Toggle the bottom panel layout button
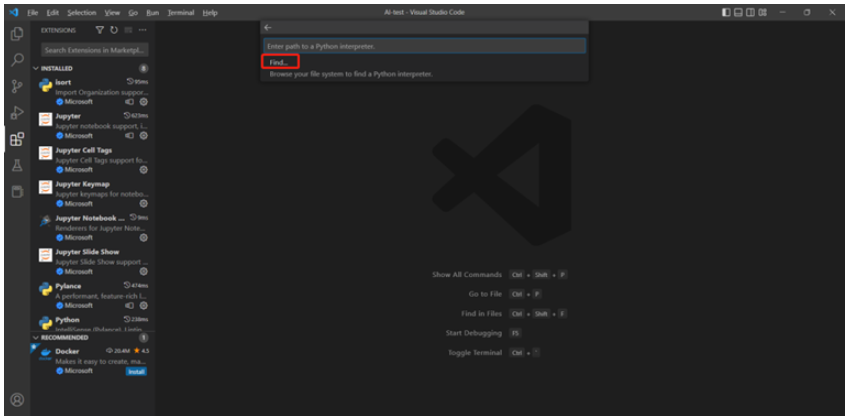This screenshot has width=850, height=416. (738, 12)
